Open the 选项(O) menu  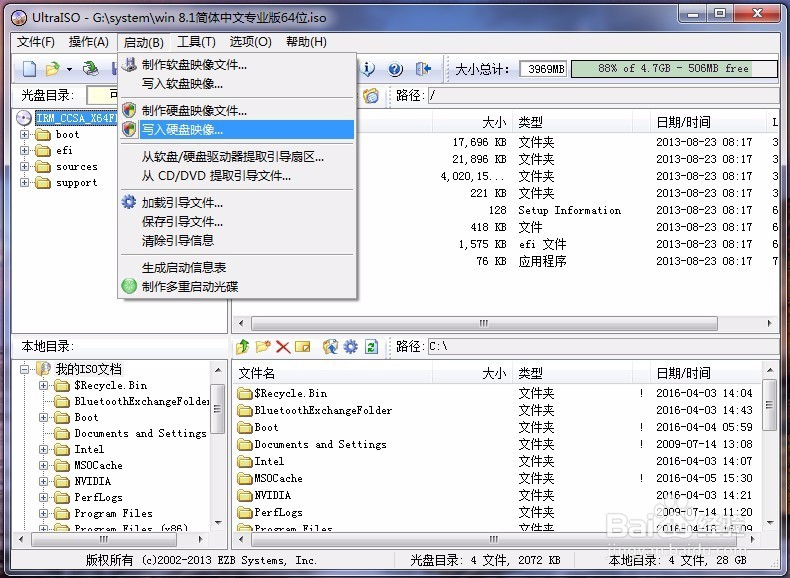pyautogui.click(x=250, y=42)
